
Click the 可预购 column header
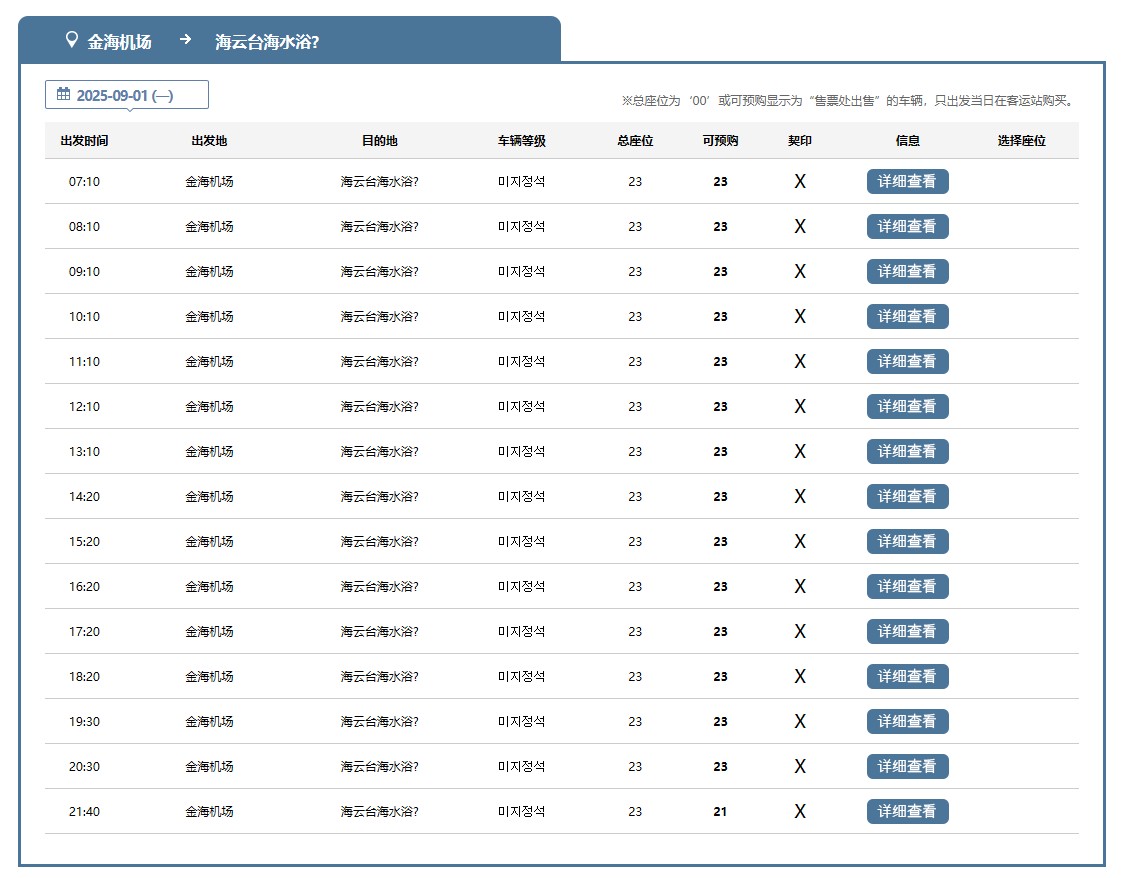click(x=720, y=141)
